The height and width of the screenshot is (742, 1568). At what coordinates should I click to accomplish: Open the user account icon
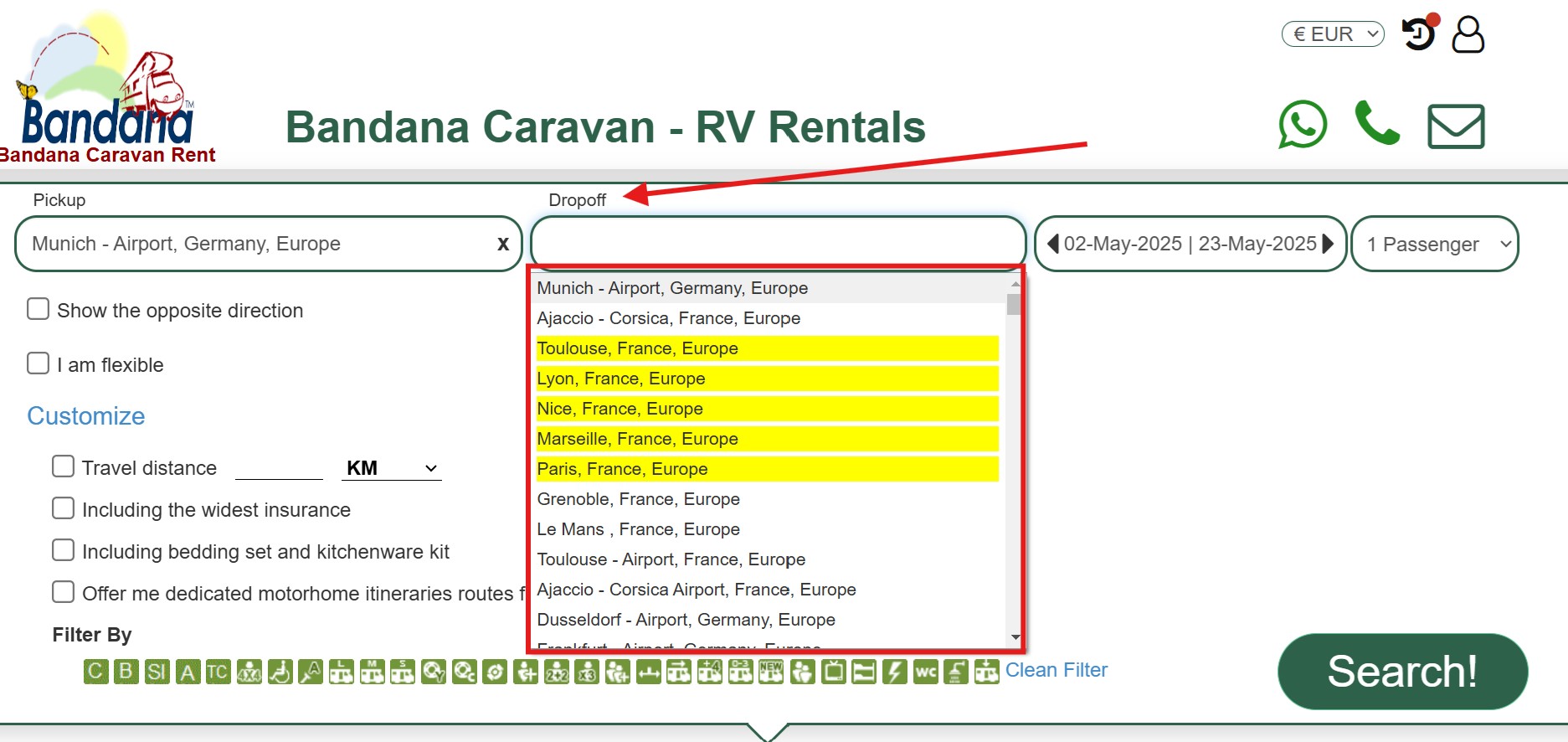click(x=1468, y=34)
